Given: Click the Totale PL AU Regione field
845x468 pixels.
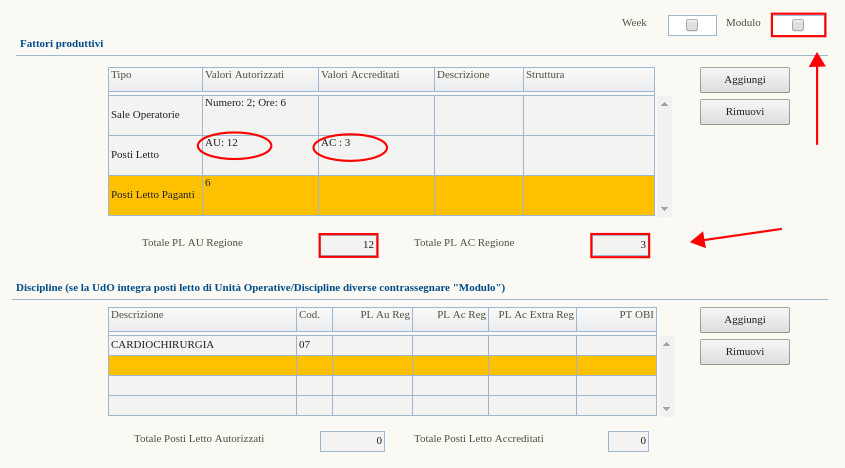Looking at the screenshot, I should click(349, 245).
